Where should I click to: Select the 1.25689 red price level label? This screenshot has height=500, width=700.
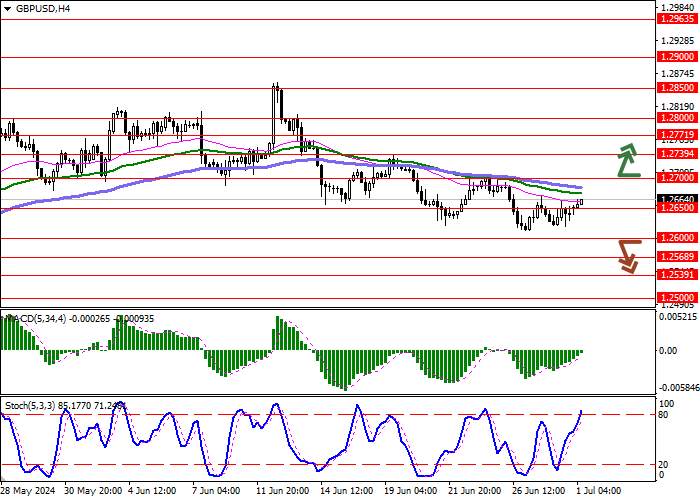[x=677, y=257]
